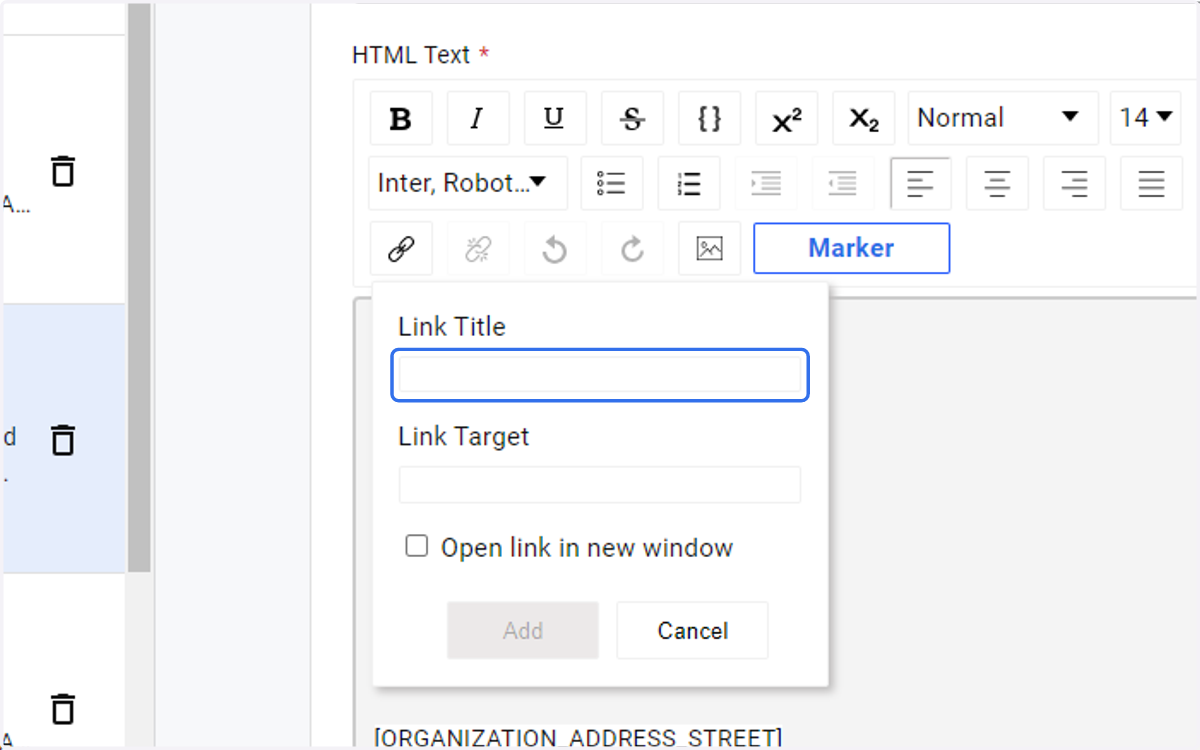
Task: Click the remove link (unlink) icon
Action: coord(478,248)
